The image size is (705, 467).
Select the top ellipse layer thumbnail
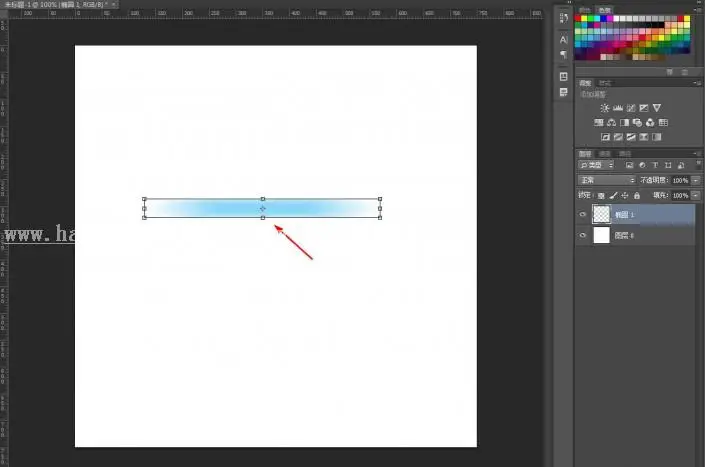click(601, 214)
